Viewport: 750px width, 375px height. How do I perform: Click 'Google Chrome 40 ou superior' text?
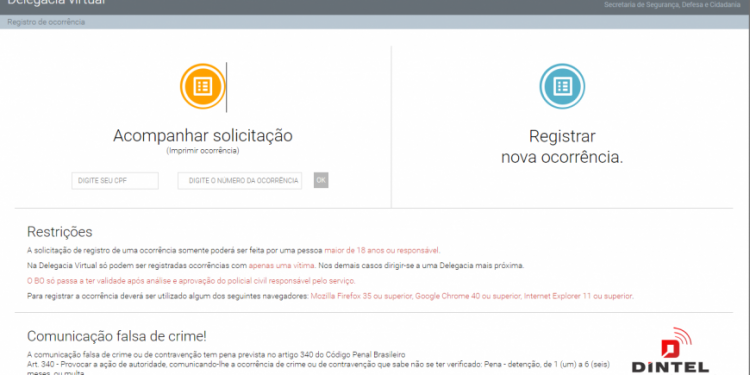[469, 296]
